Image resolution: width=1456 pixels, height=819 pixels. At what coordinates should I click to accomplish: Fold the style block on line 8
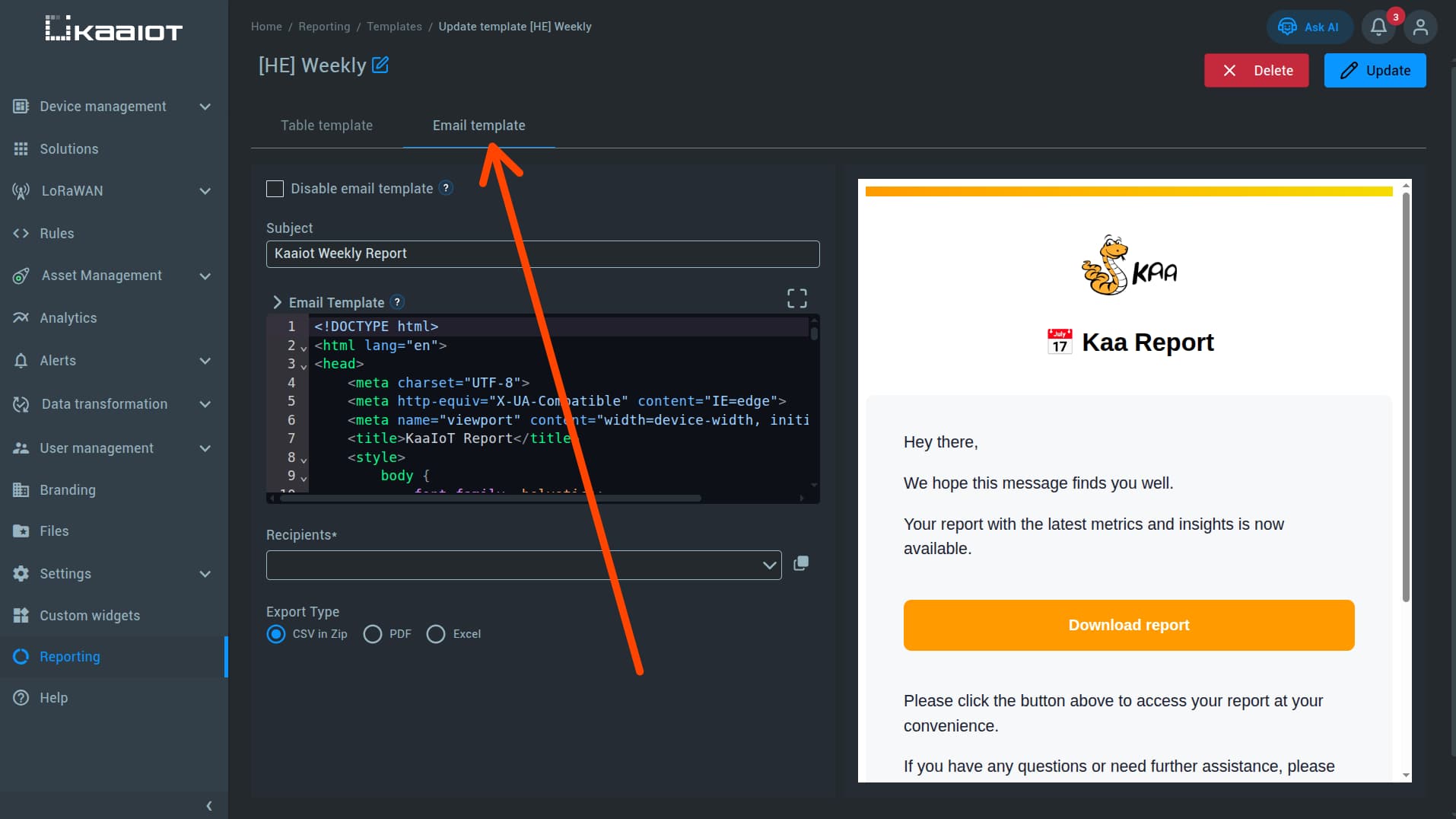click(304, 460)
